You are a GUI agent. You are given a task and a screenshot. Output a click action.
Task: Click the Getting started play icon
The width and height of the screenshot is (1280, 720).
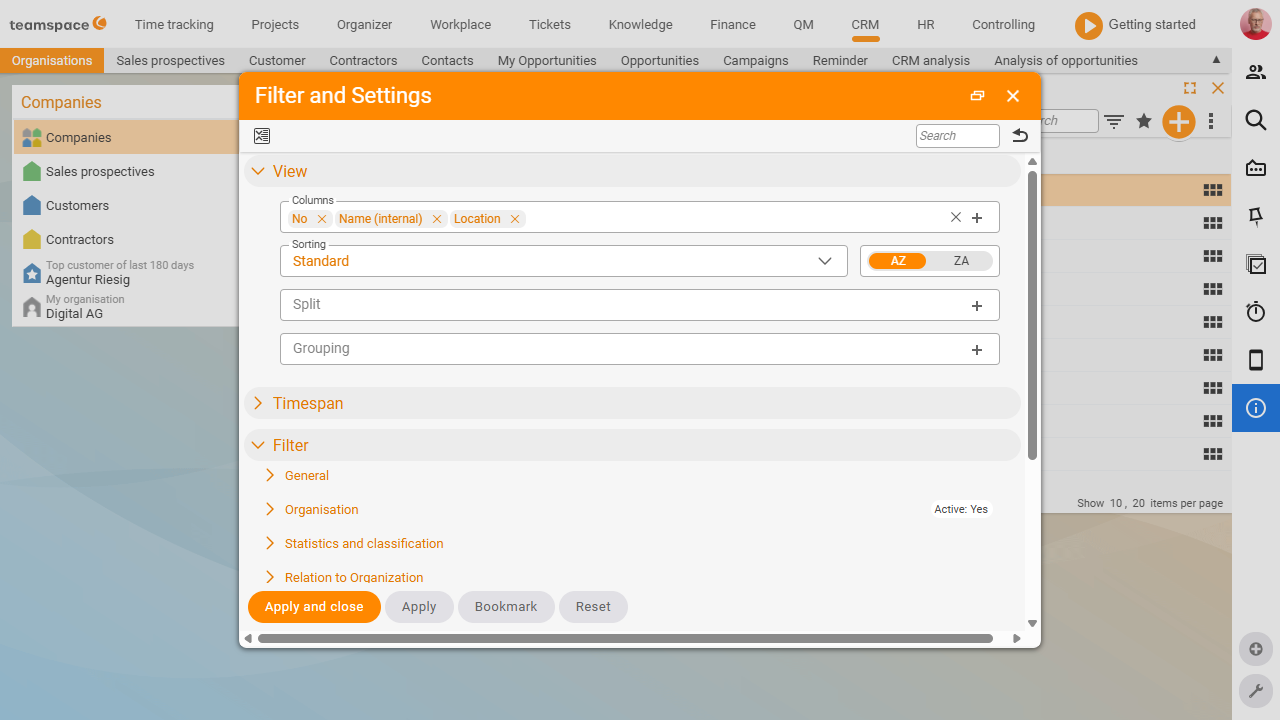(x=1089, y=25)
